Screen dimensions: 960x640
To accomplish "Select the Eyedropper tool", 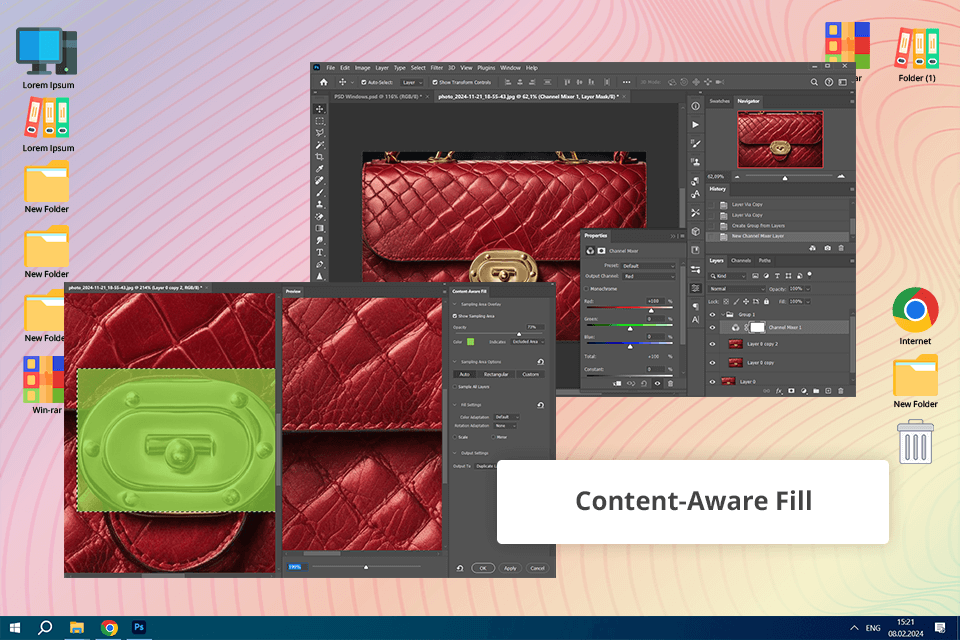I will 320,169.
